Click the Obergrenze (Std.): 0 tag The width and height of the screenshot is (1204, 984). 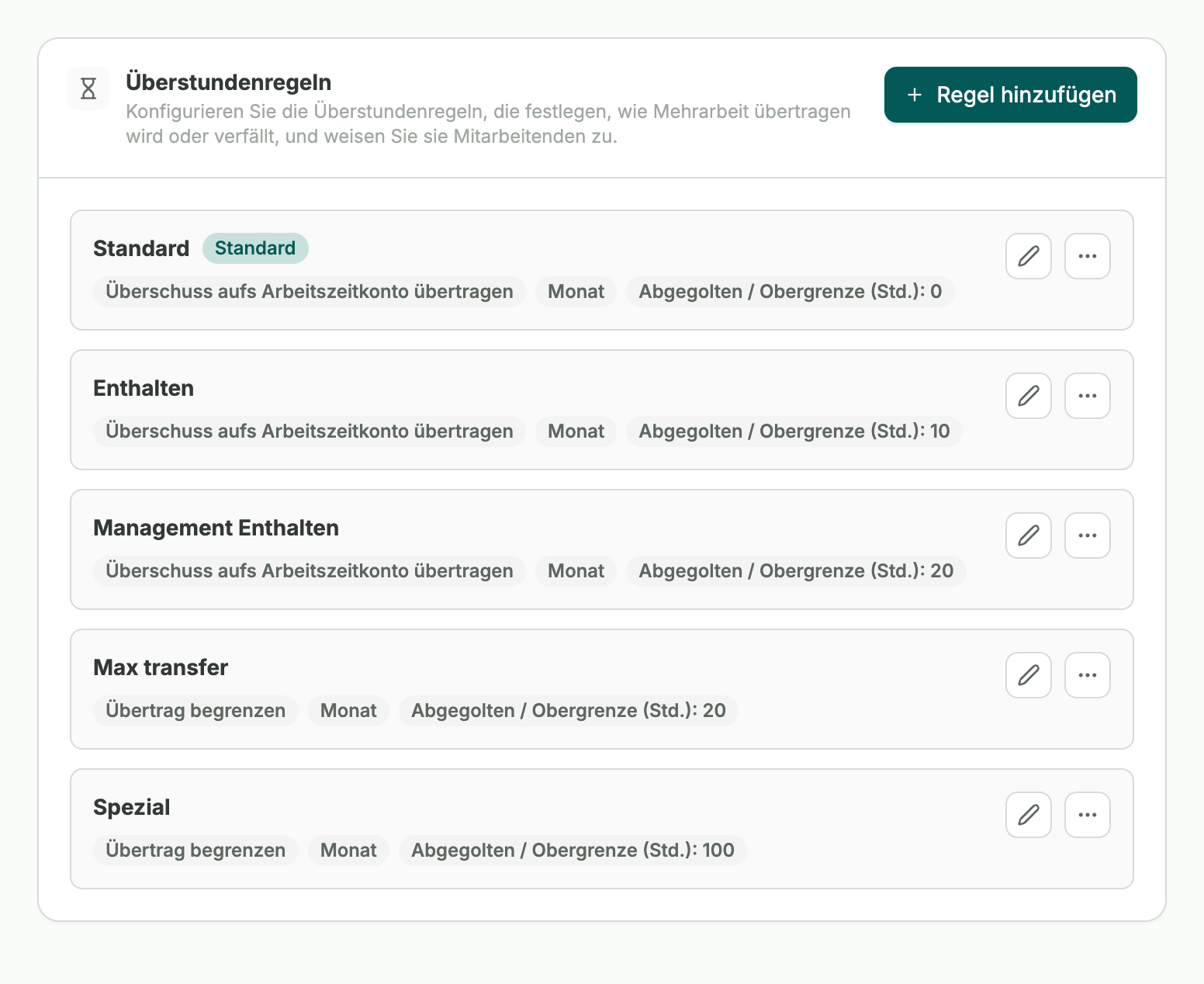tap(790, 292)
